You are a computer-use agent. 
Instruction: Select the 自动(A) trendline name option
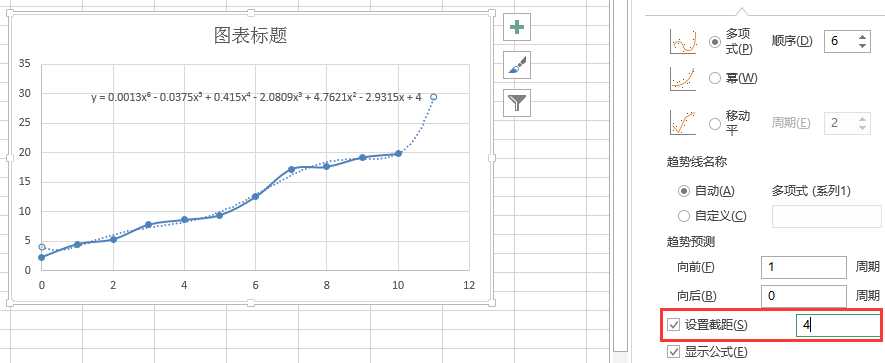(x=684, y=191)
